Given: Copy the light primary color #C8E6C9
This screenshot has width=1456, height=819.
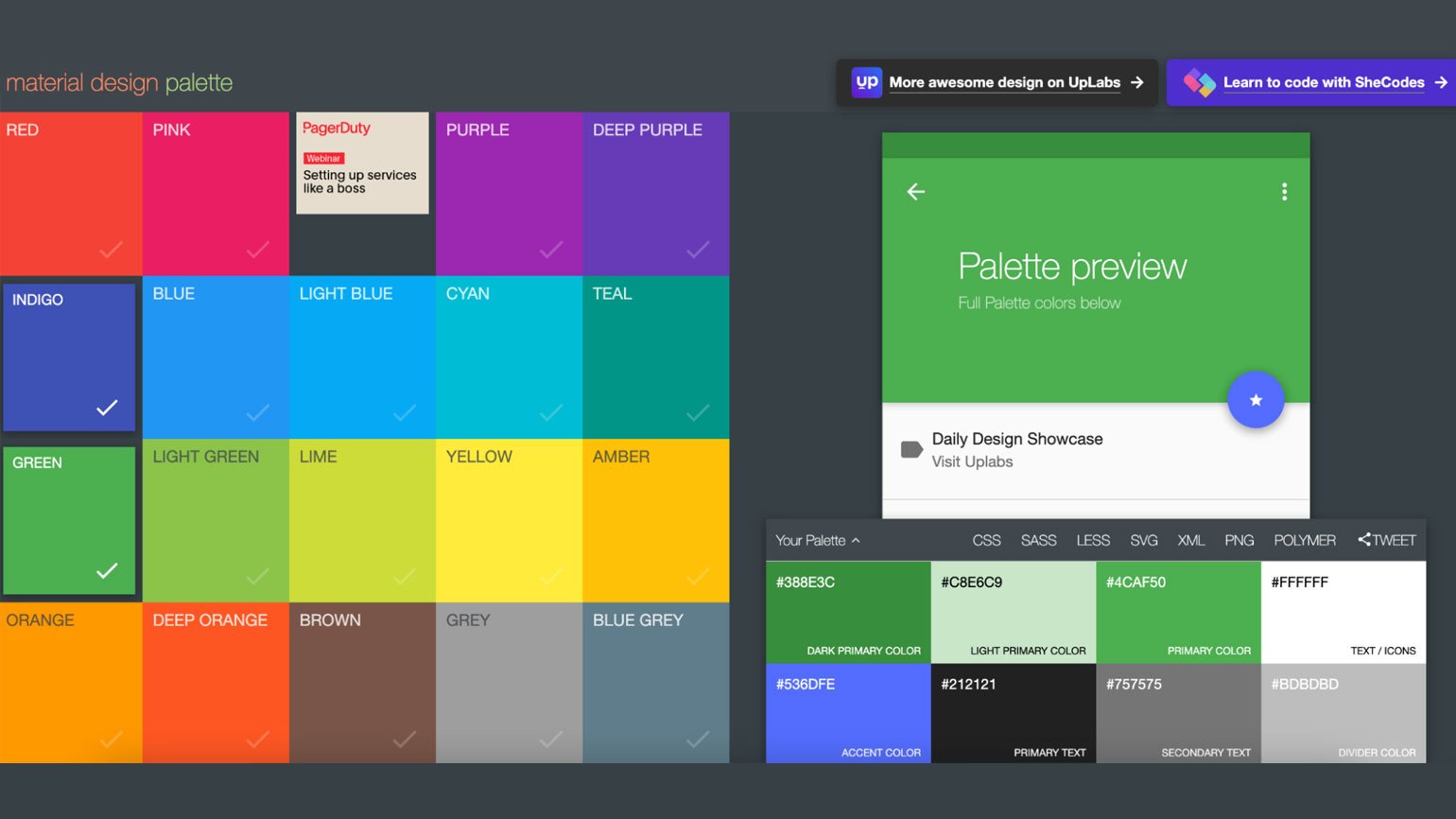Looking at the screenshot, I should 1014,612.
